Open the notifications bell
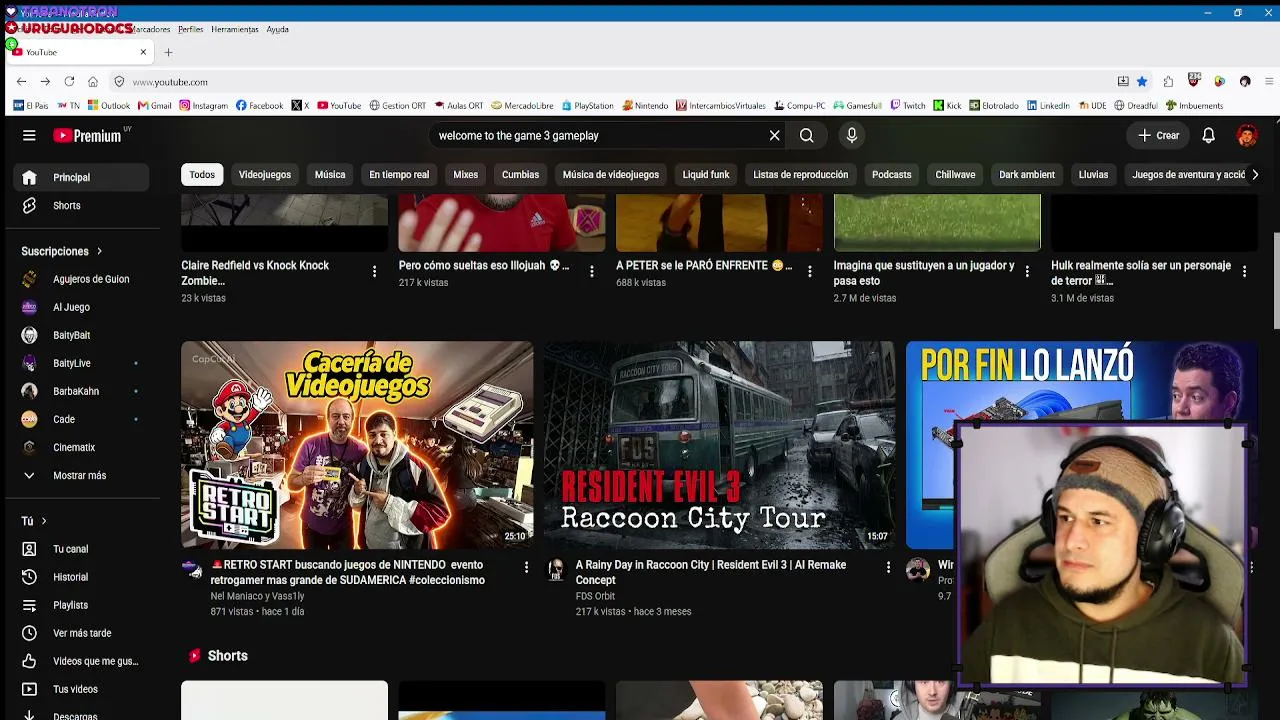The image size is (1280, 720). pyautogui.click(x=1208, y=135)
